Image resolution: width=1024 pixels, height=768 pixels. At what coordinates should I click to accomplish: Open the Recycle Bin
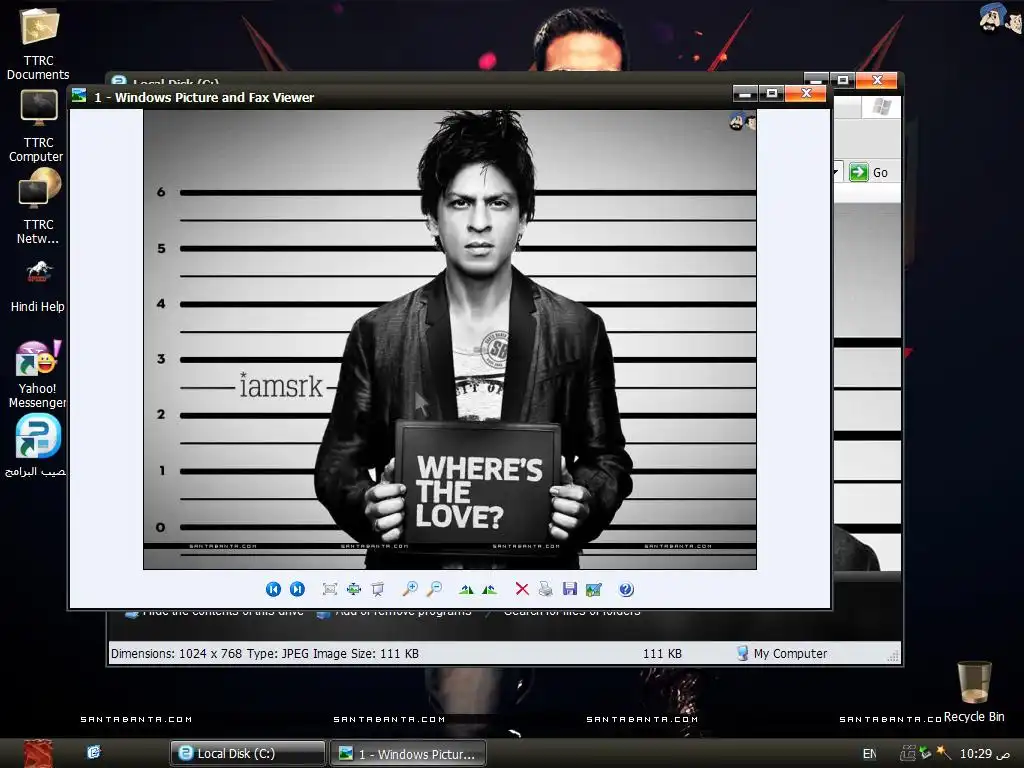pyautogui.click(x=974, y=692)
